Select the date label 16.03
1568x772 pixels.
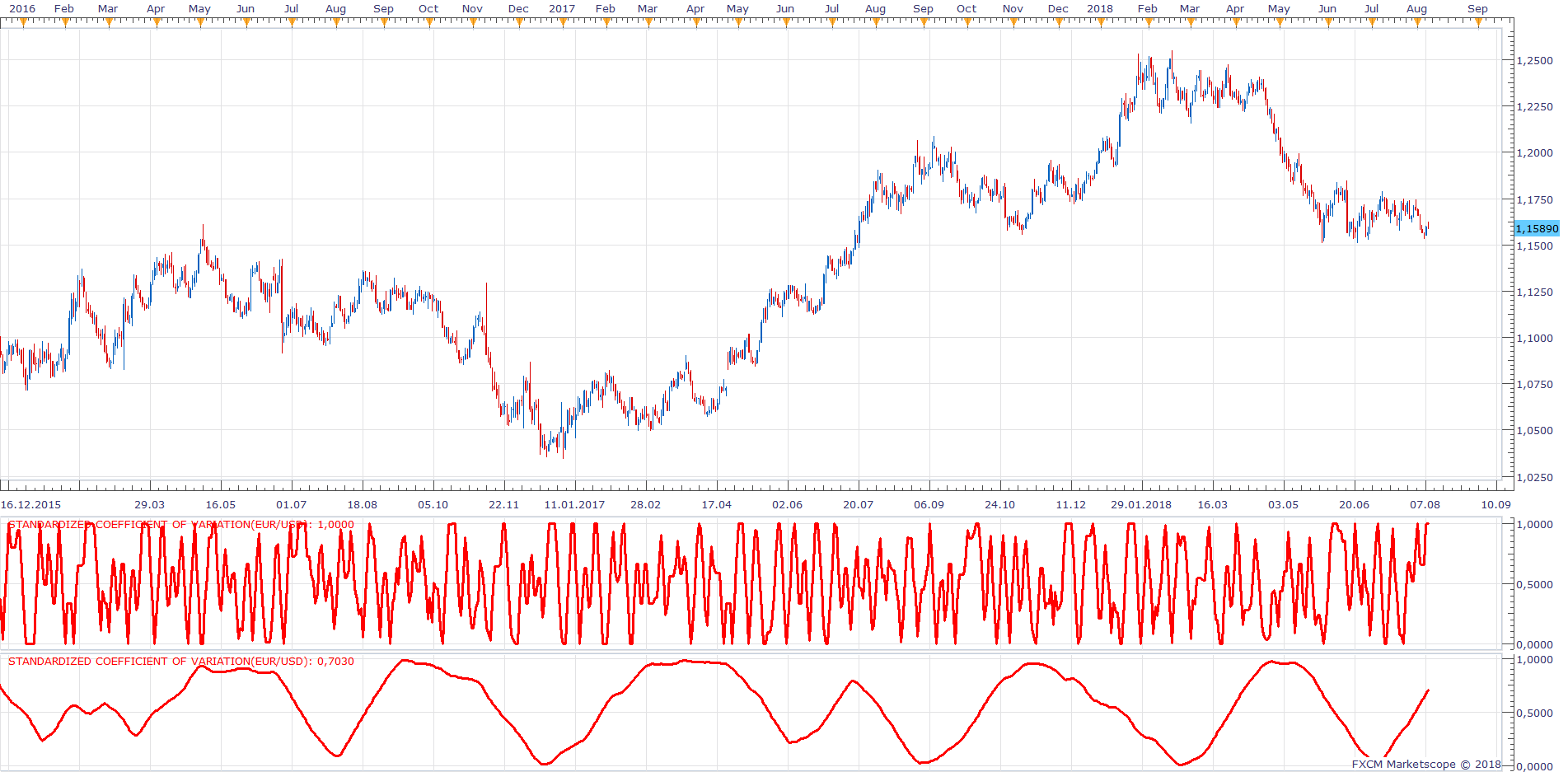1213,504
